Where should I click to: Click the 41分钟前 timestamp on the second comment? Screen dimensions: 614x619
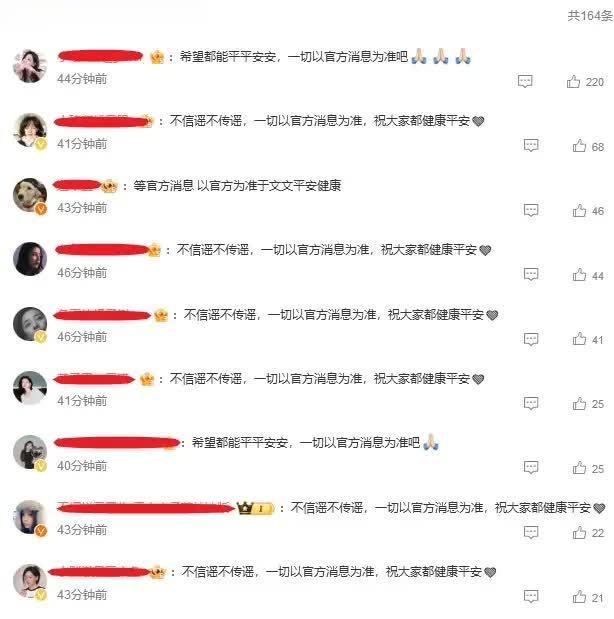tap(82, 144)
